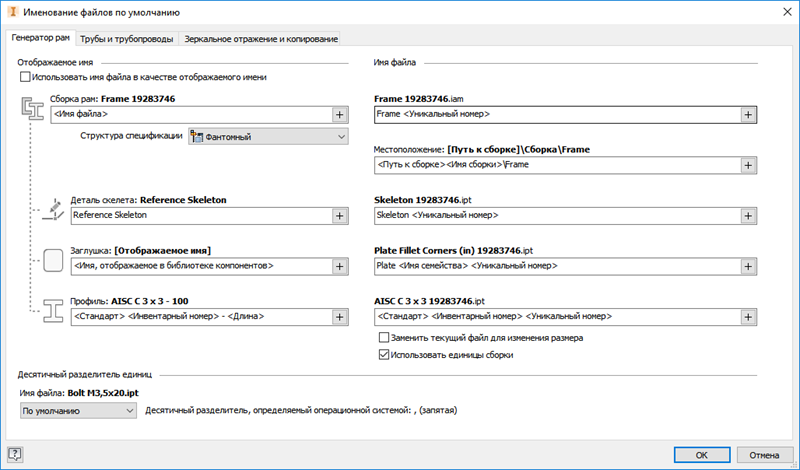This screenshot has height=470, width=800.
Task: Click the Inventor app icon in title bar
Action: pos(13,12)
